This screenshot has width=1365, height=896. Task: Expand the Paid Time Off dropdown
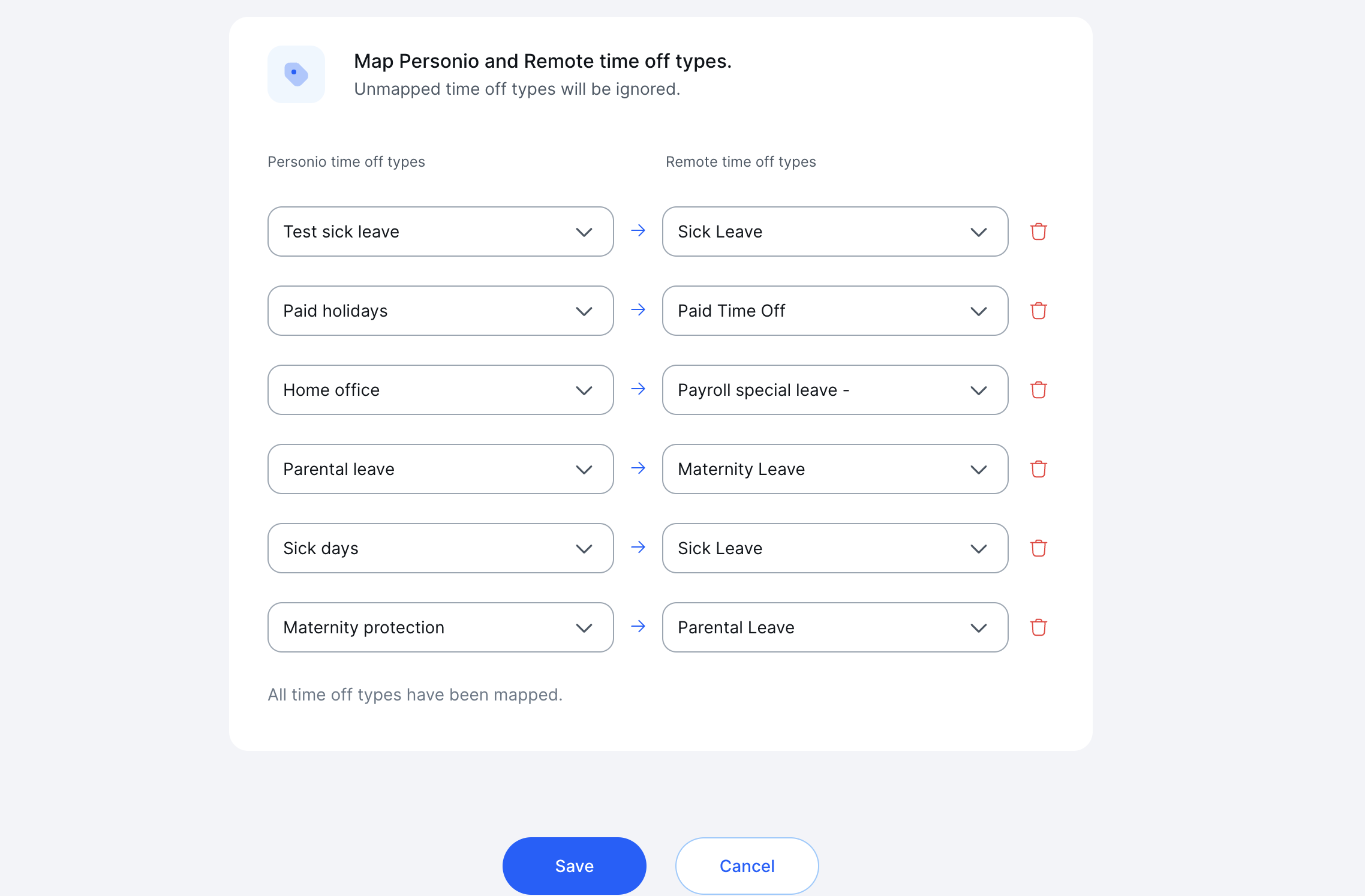pyautogui.click(x=835, y=311)
